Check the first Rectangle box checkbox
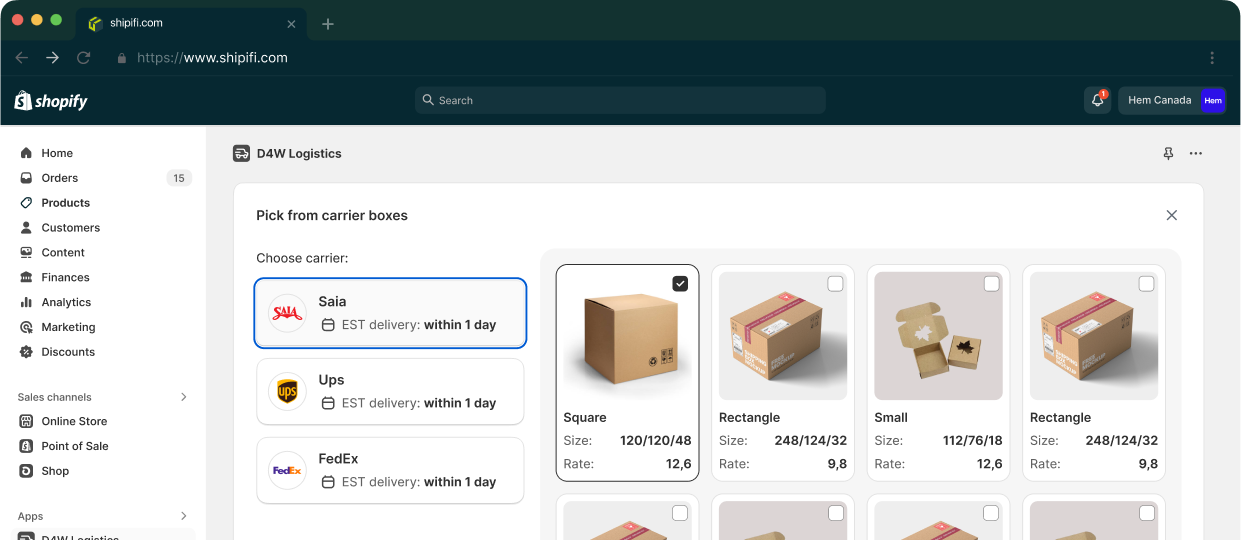 [x=835, y=284]
